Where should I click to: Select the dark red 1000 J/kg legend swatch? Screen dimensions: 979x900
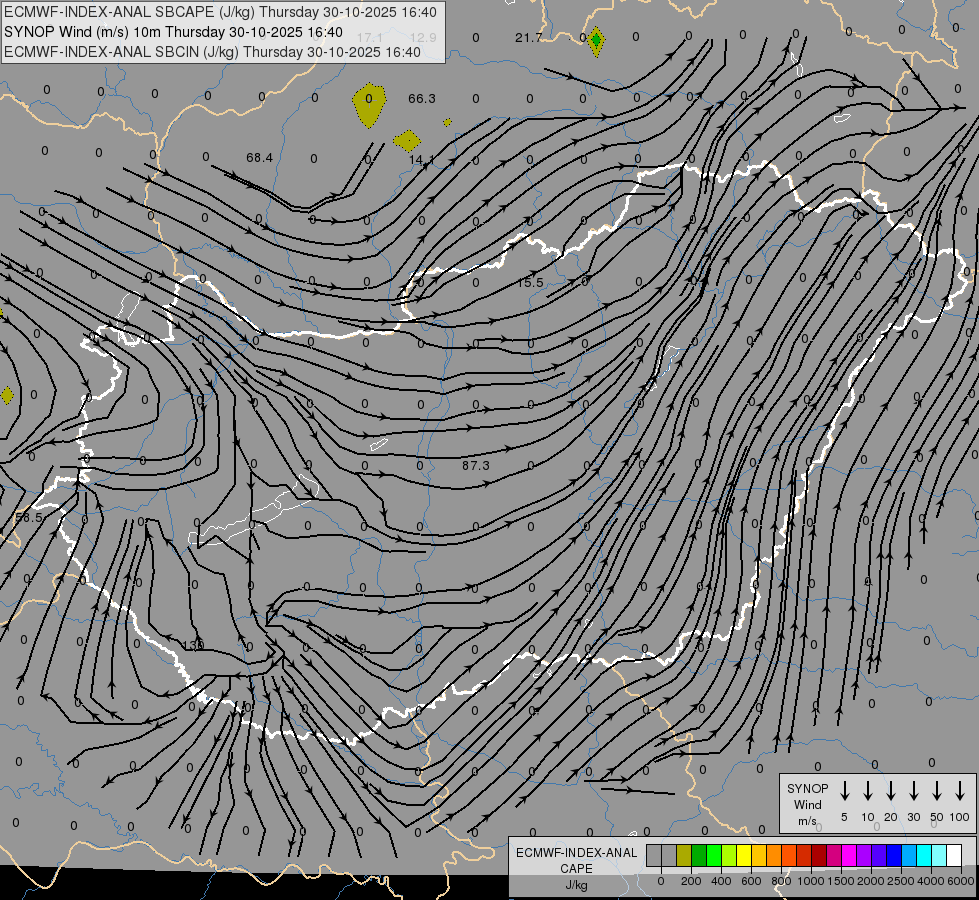click(x=819, y=855)
